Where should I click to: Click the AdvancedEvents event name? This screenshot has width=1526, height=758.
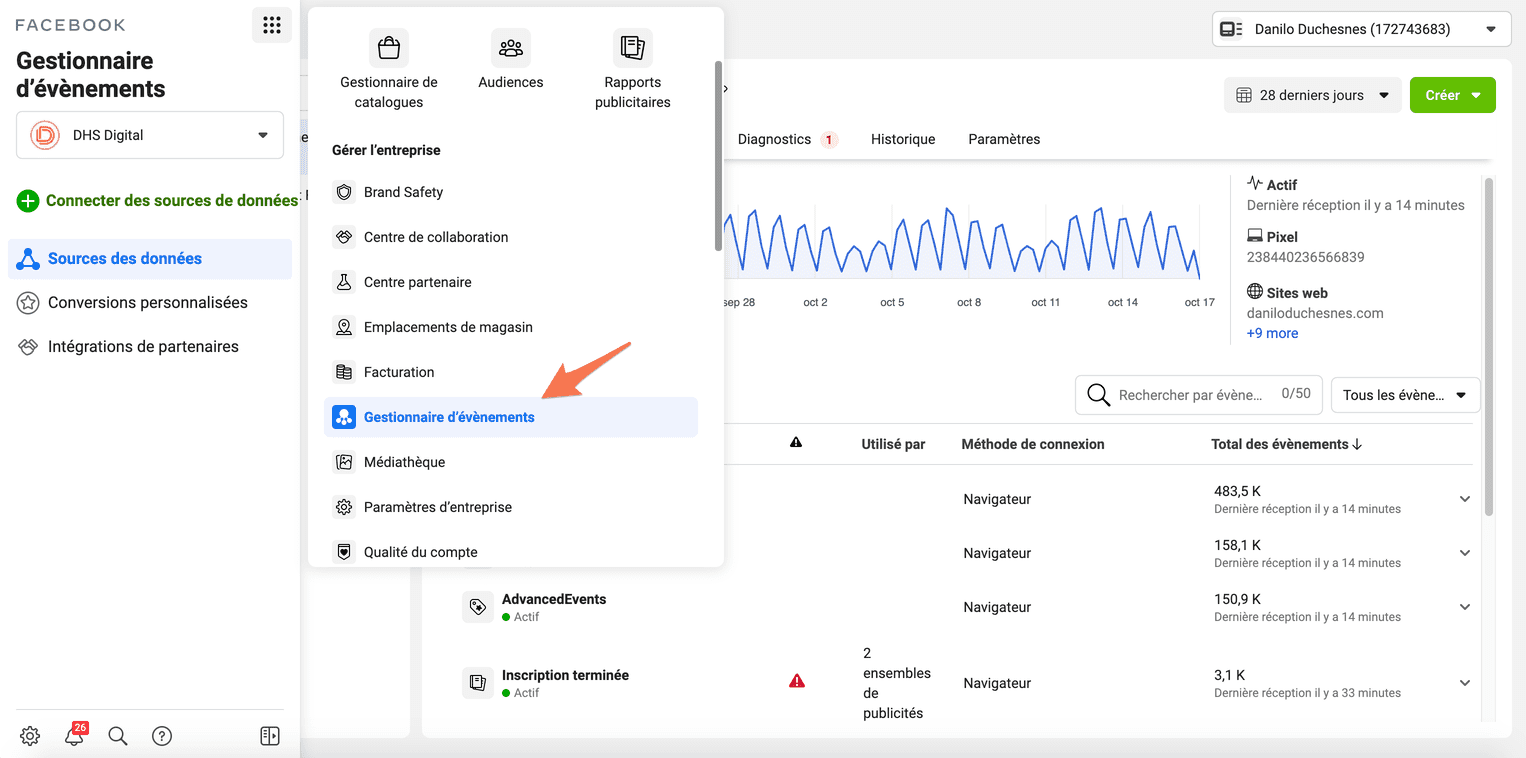pos(554,599)
